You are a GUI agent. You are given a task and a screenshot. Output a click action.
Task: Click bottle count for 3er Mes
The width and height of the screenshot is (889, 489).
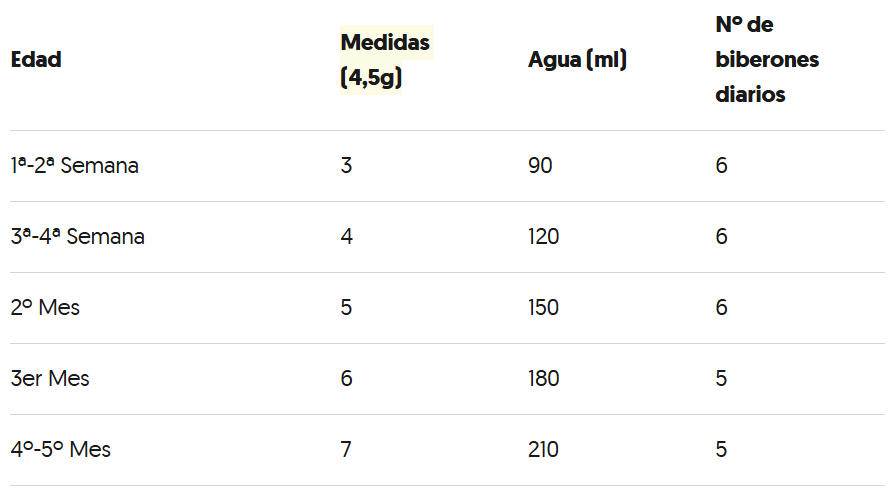coord(721,379)
